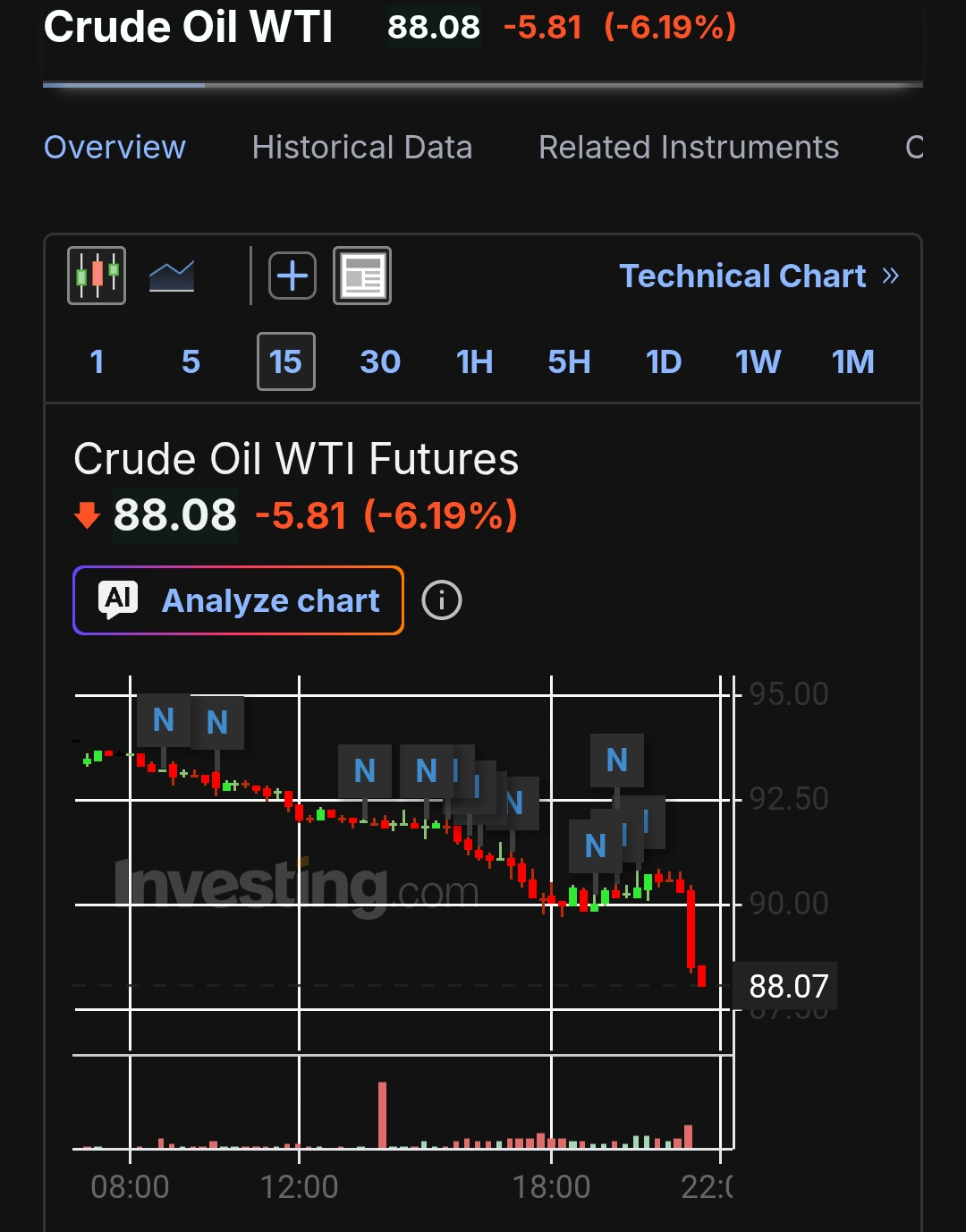Open the Historical Data tab
966x1232 pixels.
[x=362, y=147]
